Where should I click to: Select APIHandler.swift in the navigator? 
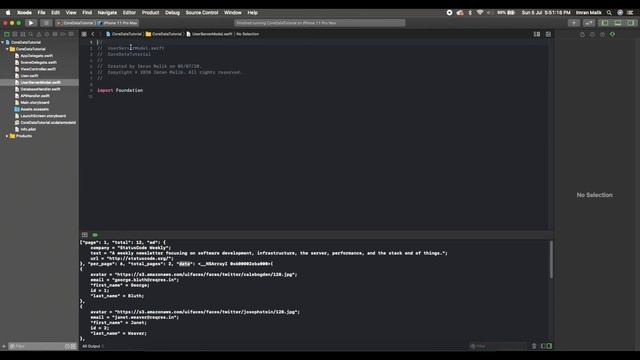click(x=35, y=96)
